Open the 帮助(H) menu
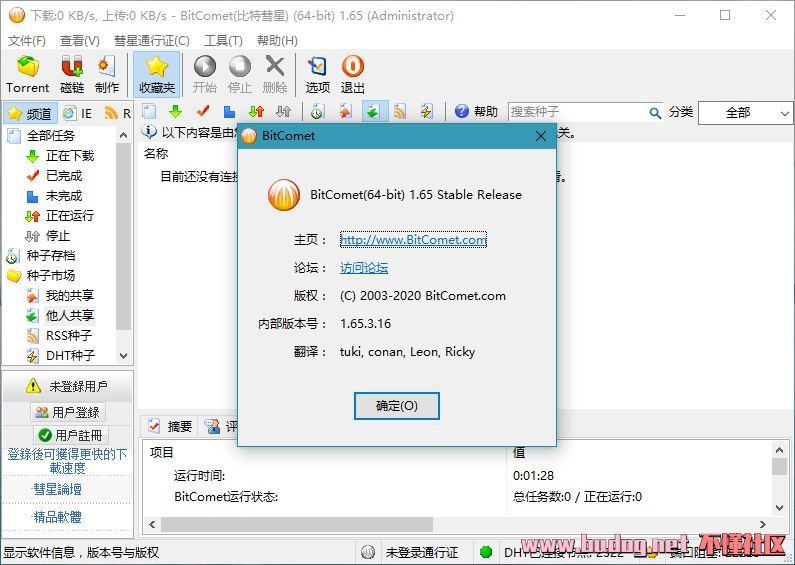The image size is (795, 565). point(277,41)
